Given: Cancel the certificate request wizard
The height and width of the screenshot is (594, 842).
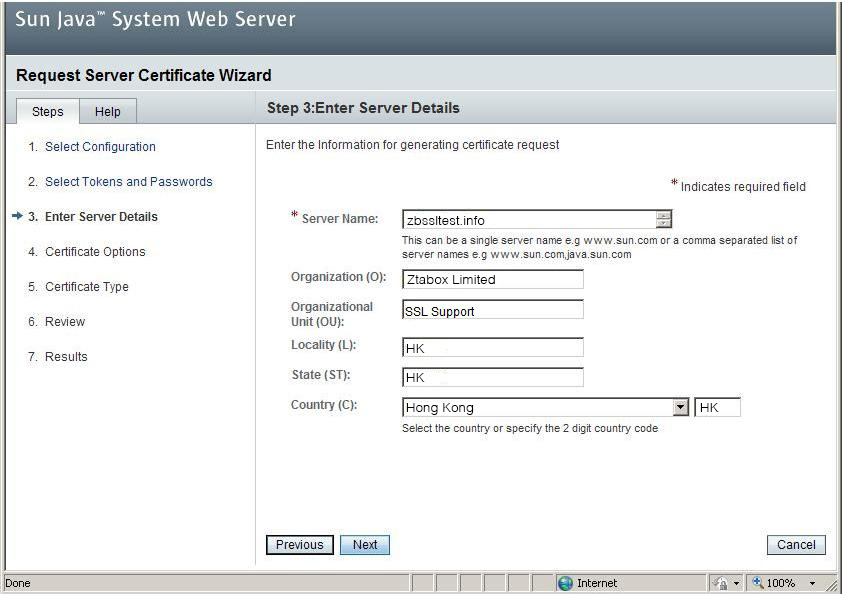Looking at the screenshot, I should [796, 545].
